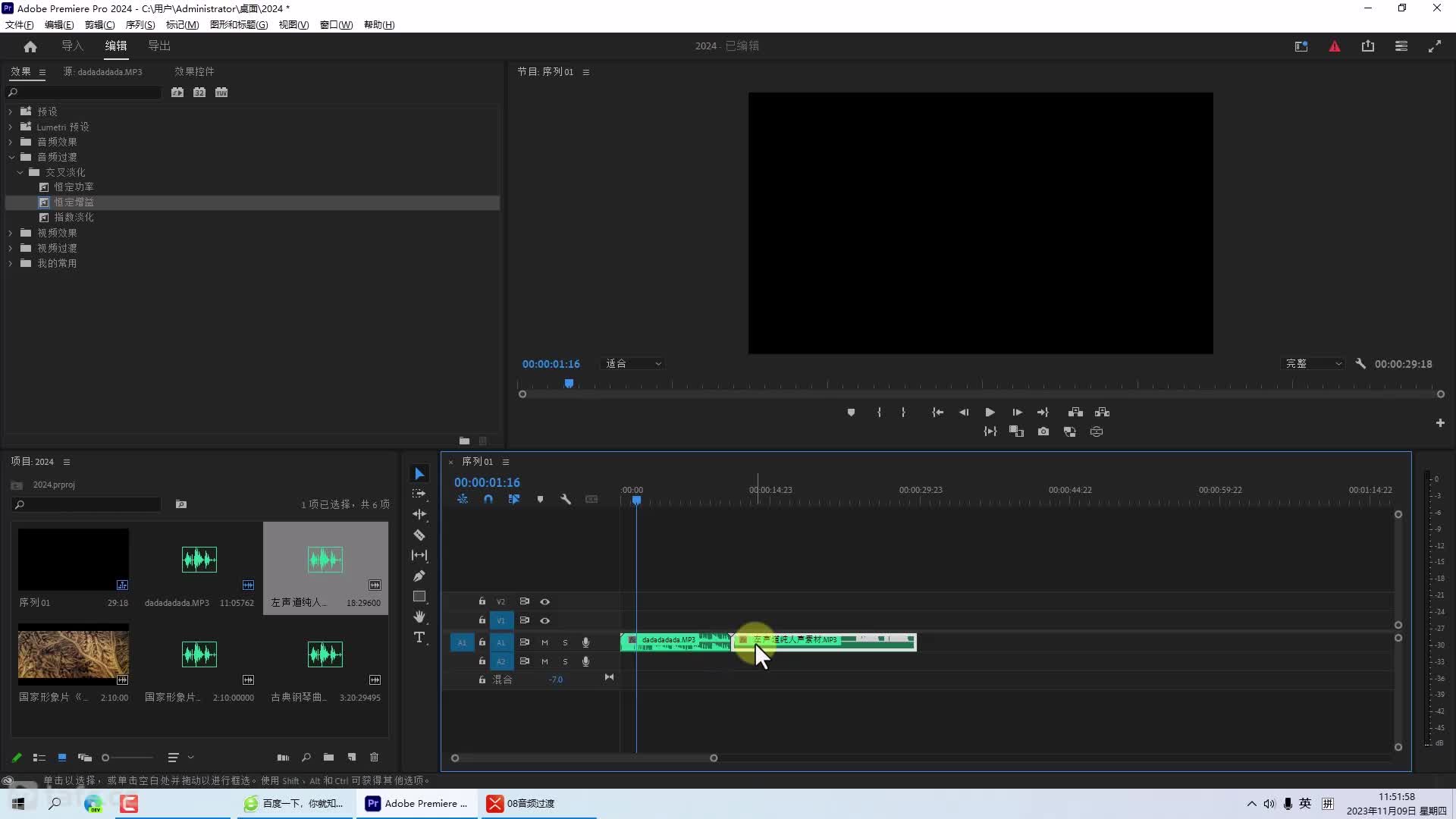Open the red alert warning icon
Image resolution: width=1456 pixels, height=819 pixels.
[x=1335, y=46]
